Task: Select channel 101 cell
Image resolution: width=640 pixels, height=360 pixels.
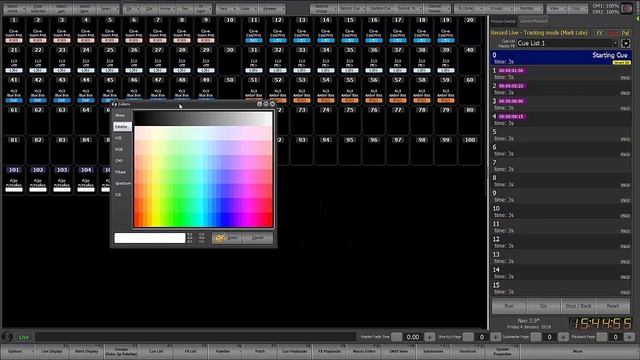Action: (x=14, y=180)
